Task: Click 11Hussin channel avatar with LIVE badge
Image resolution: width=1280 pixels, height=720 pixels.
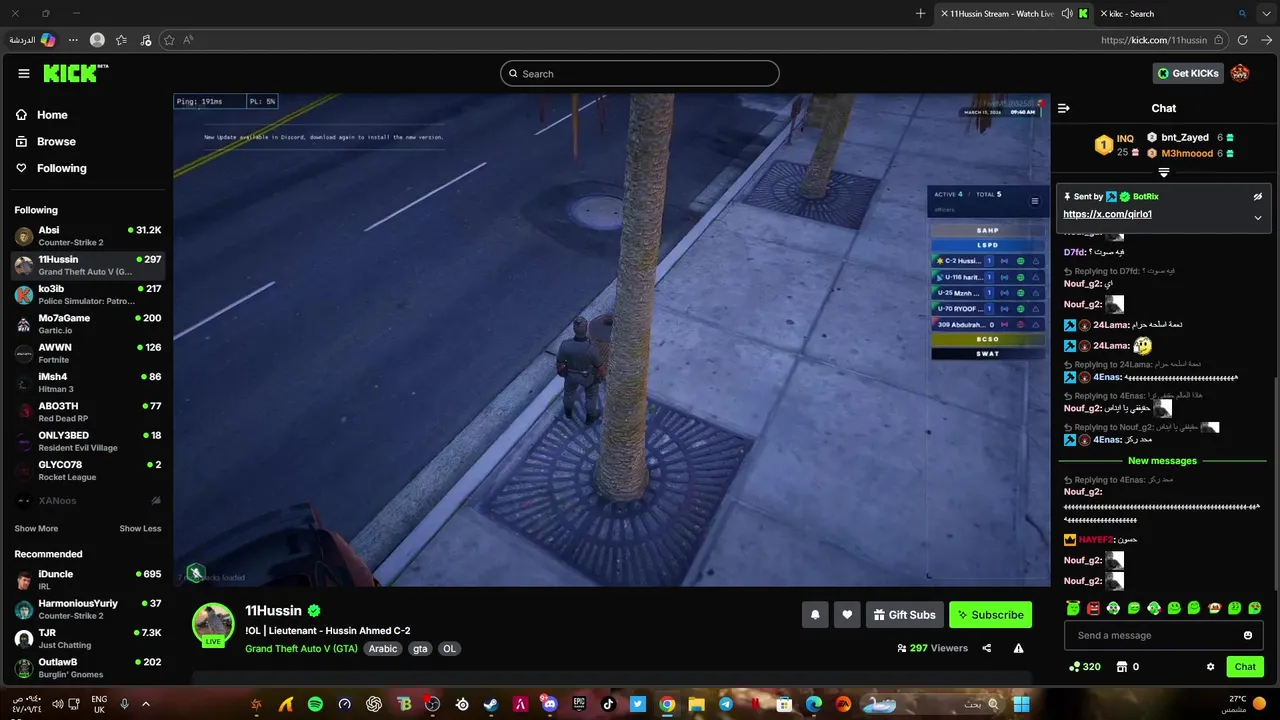Action: 213,625
